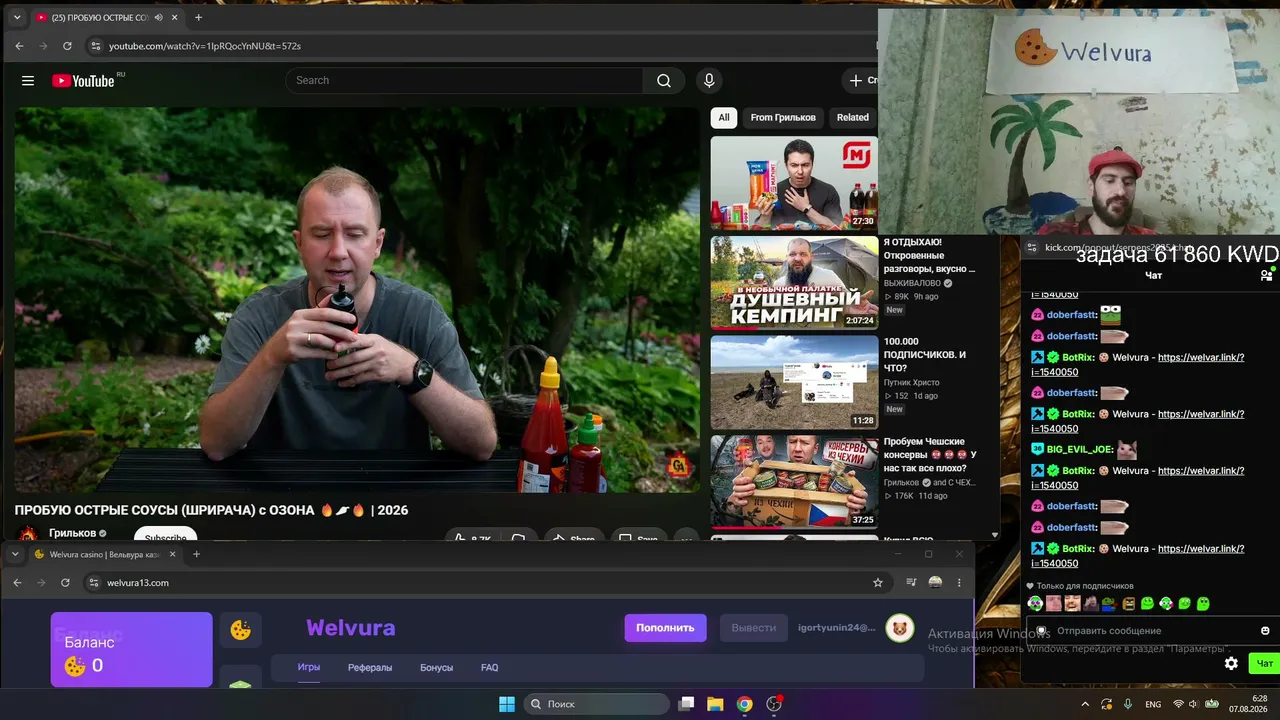Click the cookie icon next to balance card
1280x720 pixels.
(241, 630)
